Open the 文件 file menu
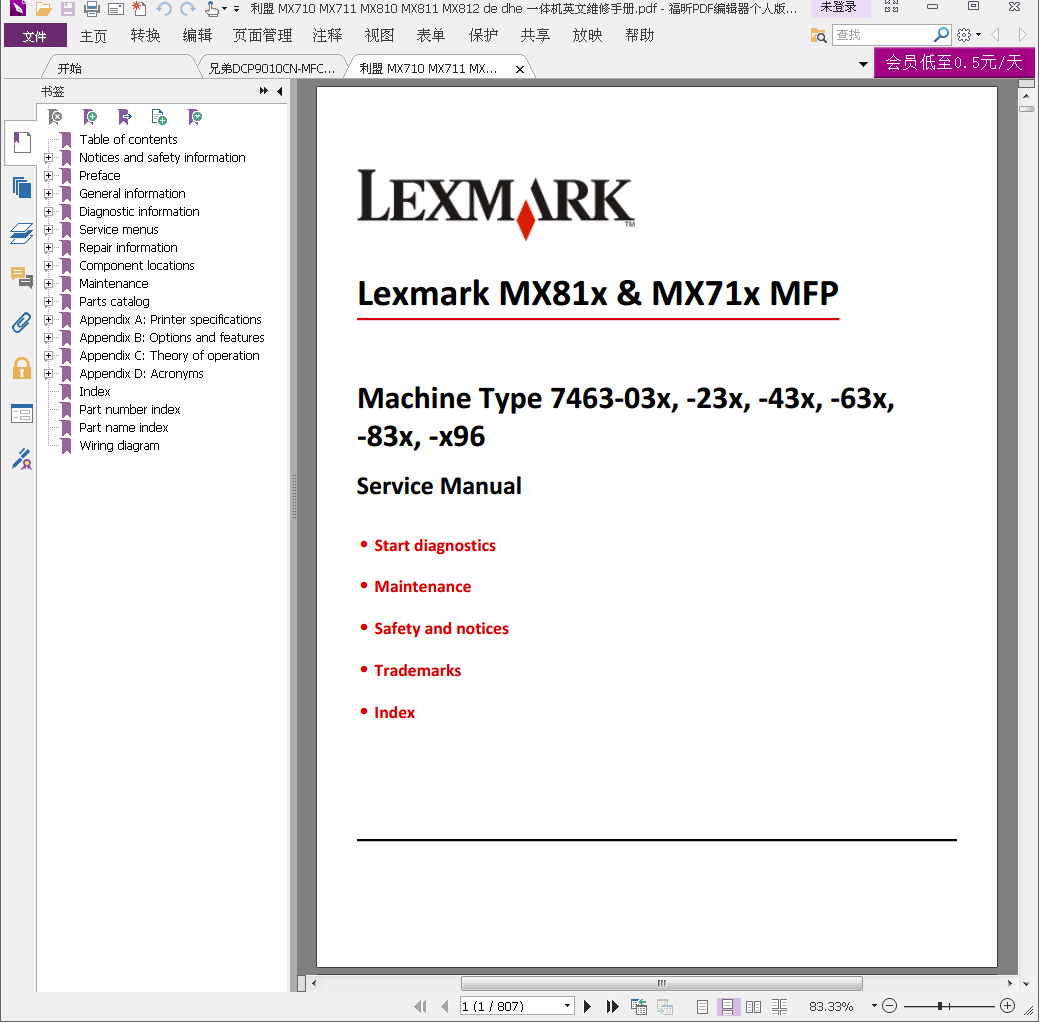Screen dimensions: 1039x1022 pyautogui.click(x=35, y=35)
